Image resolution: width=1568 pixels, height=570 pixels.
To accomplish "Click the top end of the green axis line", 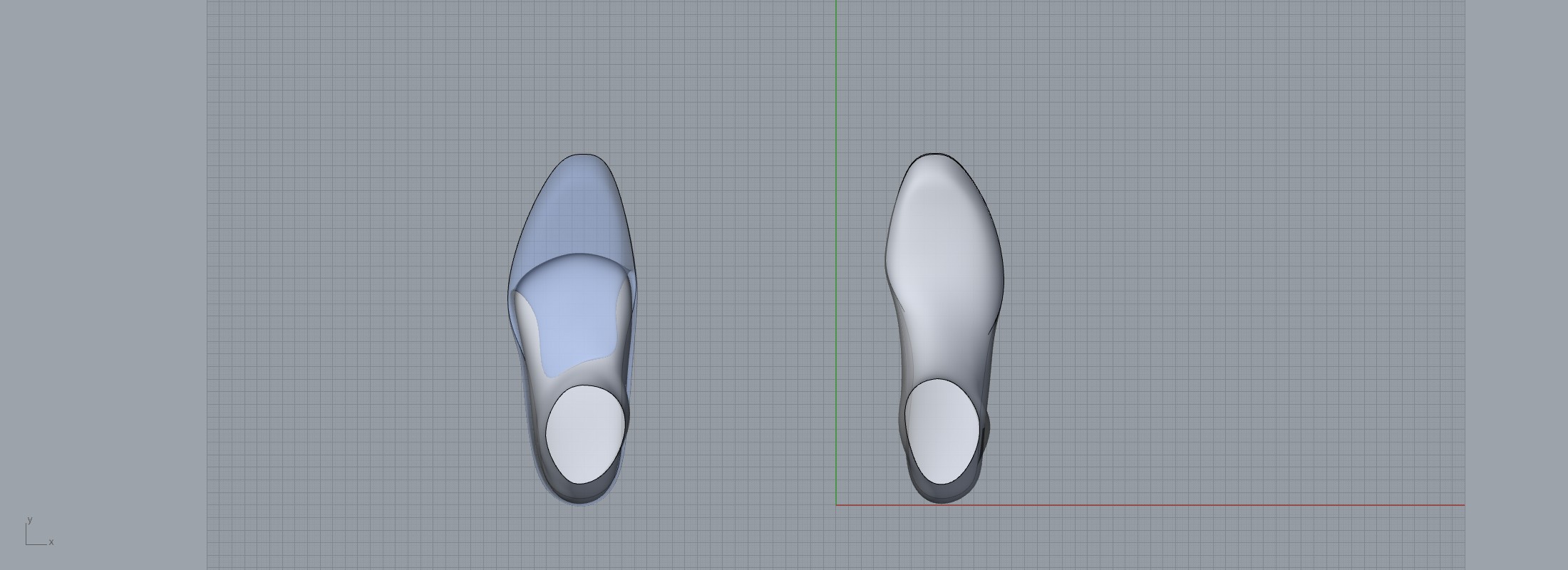I will click(836, 3).
